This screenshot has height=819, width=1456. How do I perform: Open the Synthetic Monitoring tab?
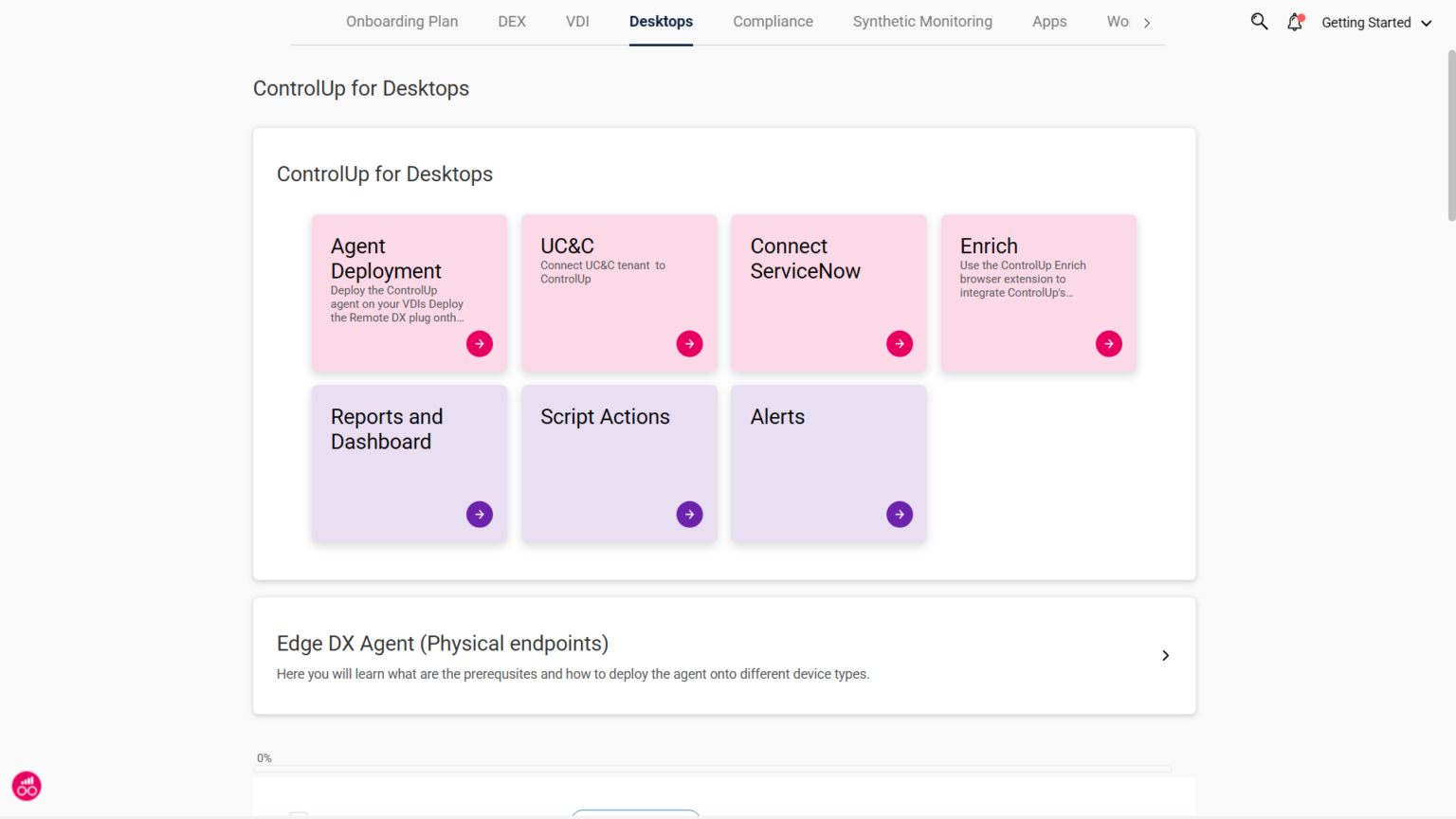[922, 21]
